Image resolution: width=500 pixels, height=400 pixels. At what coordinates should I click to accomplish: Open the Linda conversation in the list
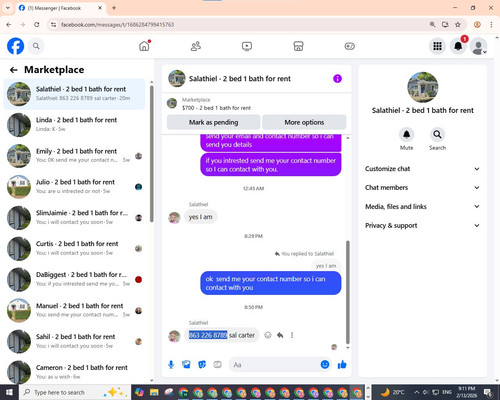click(x=75, y=125)
